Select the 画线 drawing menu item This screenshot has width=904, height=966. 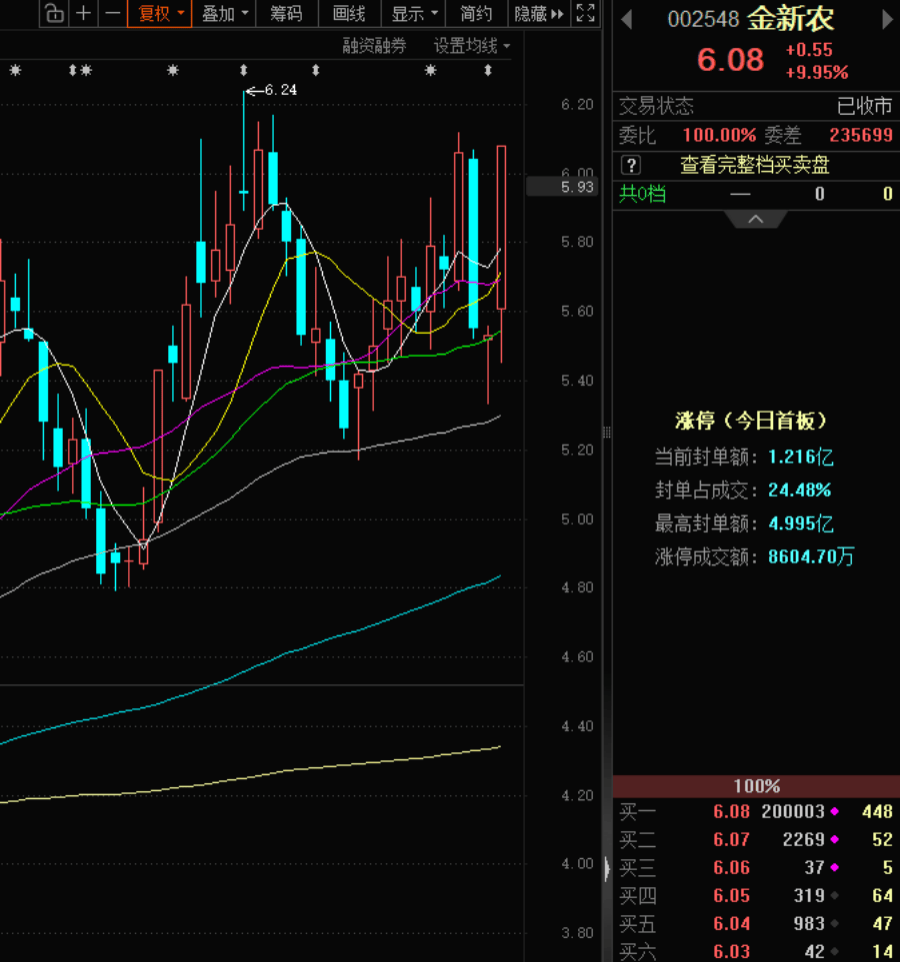click(349, 13)
